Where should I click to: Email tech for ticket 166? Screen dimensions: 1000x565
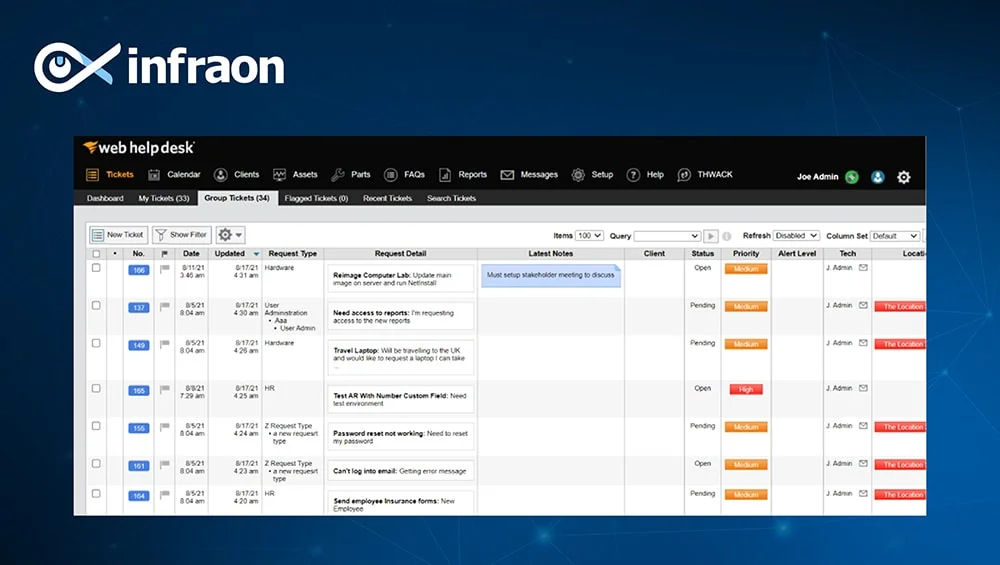pyautogui.click(x=863, y=268)
